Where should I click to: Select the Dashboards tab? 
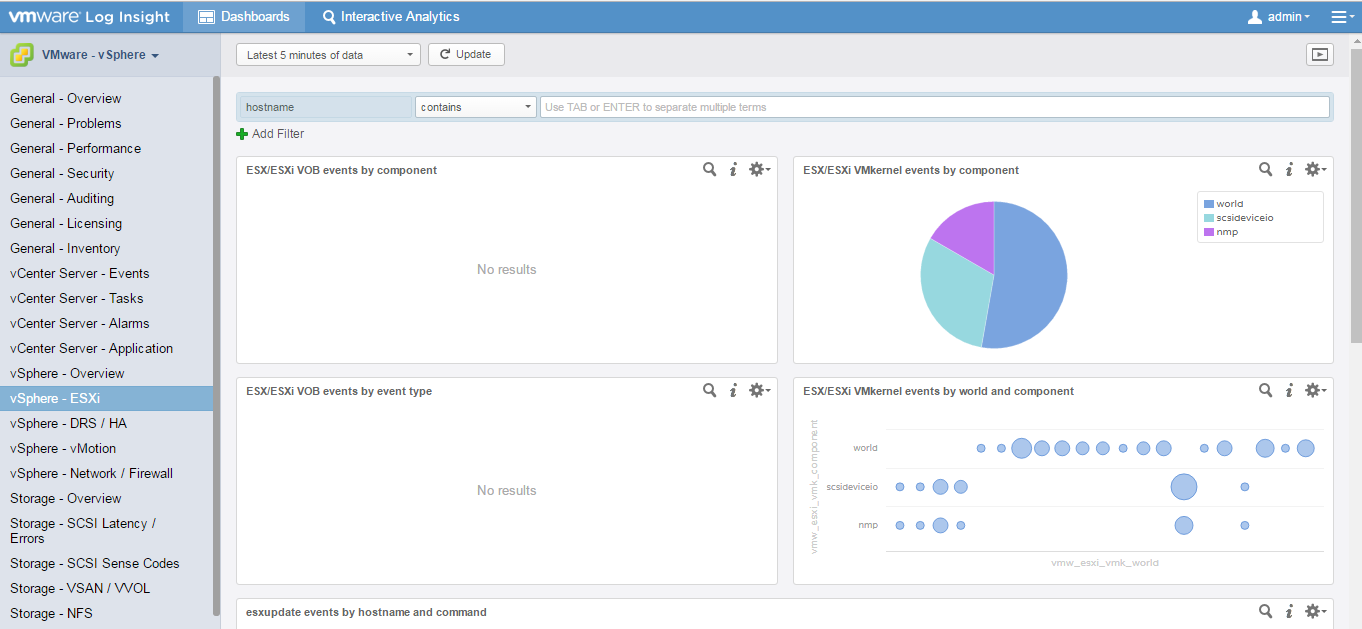tap(243, 16)
